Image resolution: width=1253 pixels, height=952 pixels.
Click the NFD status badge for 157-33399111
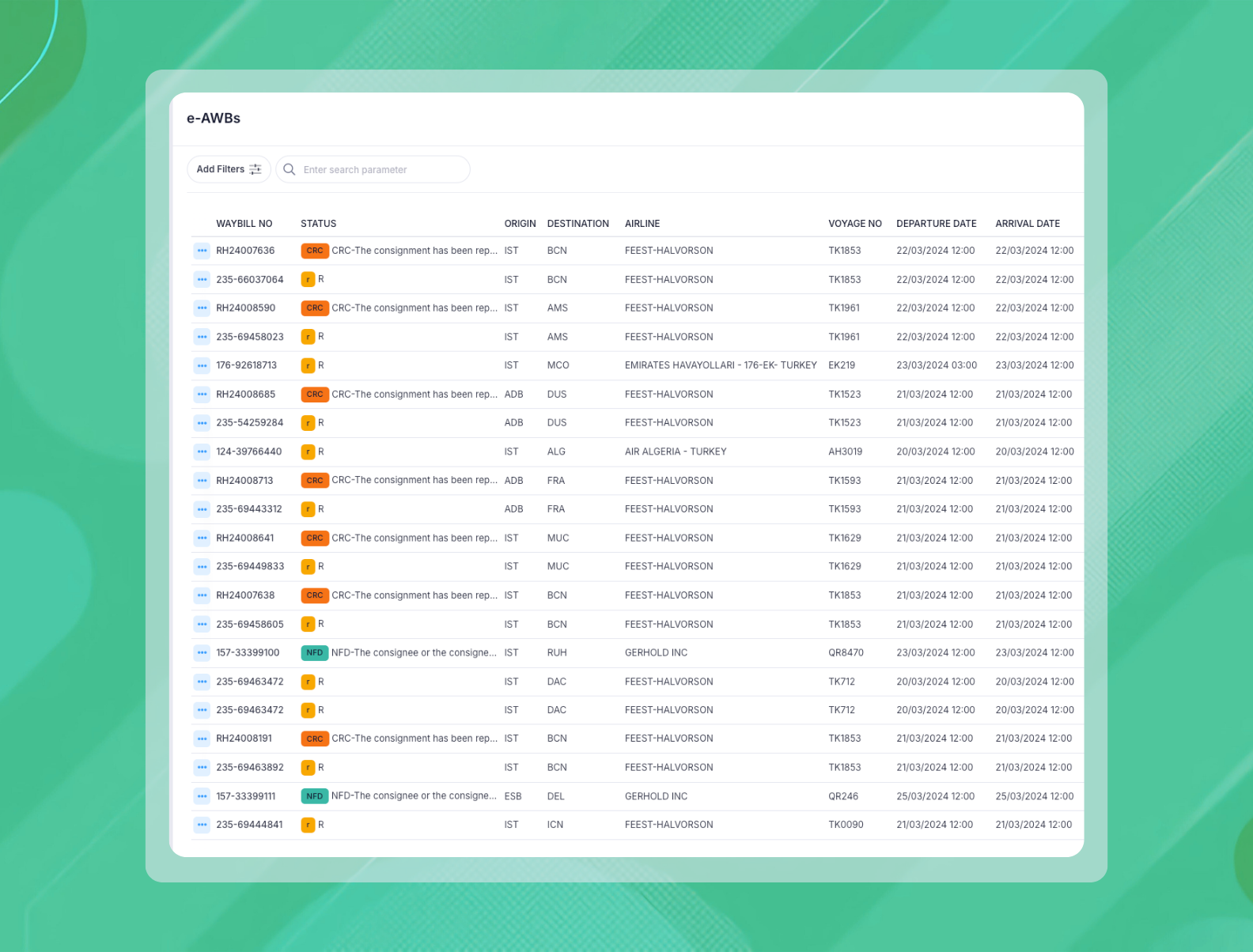pyautogui.click(x=315, y=796)
